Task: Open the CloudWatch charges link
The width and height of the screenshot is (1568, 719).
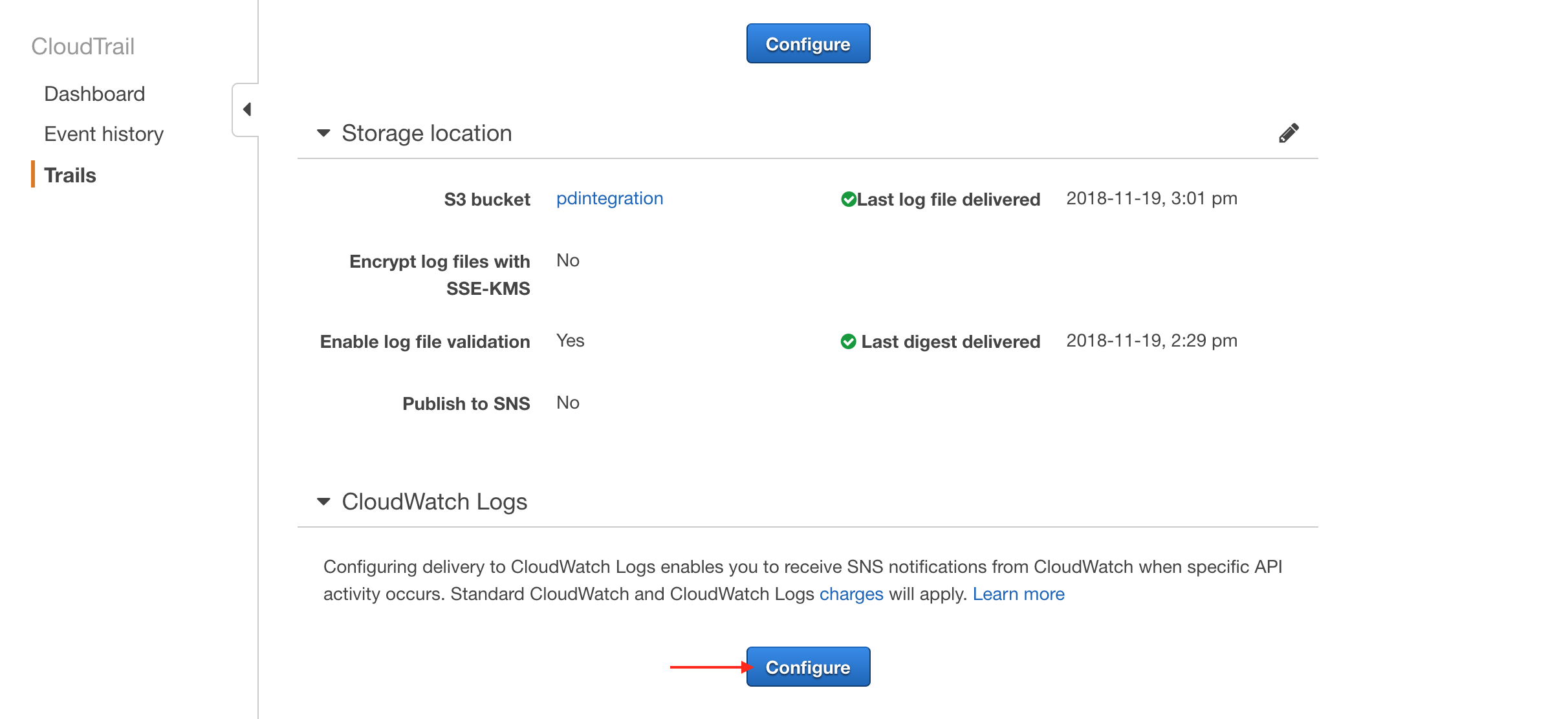Action: point(851,594)
